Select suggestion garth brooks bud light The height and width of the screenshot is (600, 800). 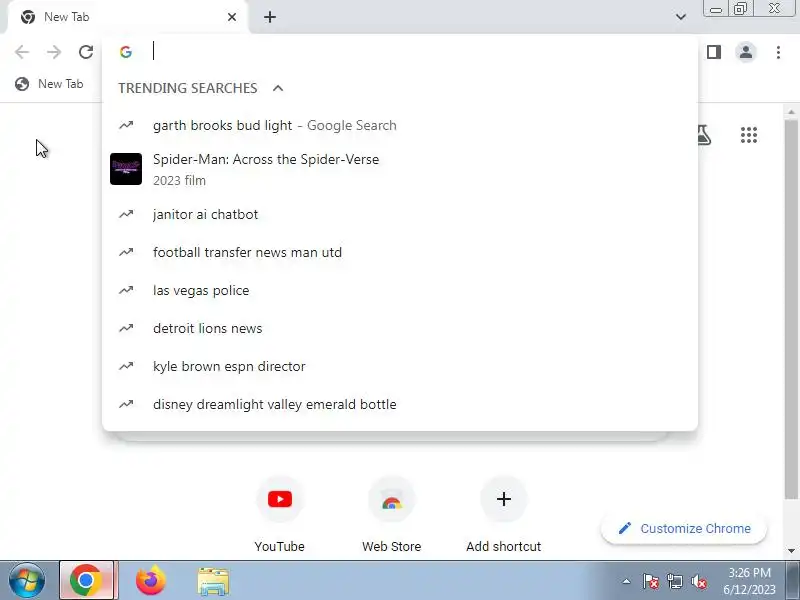(400, 126)
